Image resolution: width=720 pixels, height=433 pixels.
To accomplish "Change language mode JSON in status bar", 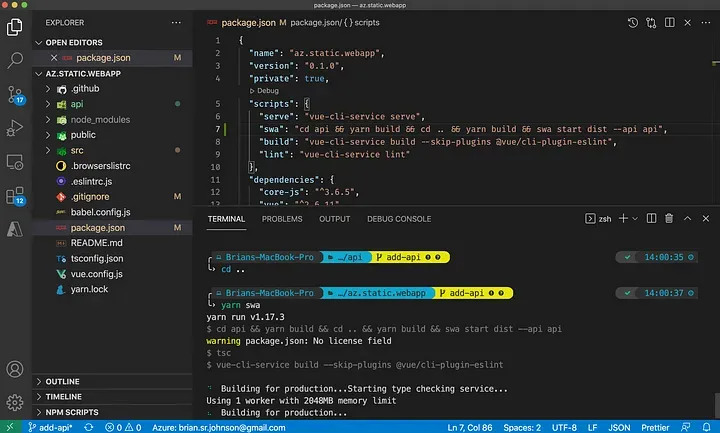I will click(x=619, y=427).
